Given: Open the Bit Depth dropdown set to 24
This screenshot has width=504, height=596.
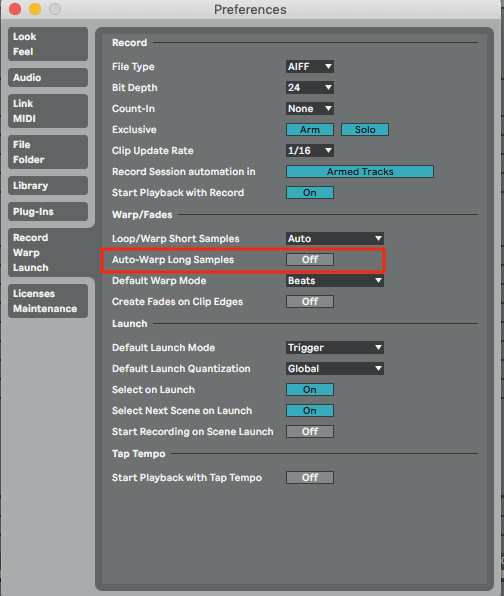Looking at the screenshot, I should pyautogui.click(x=310, y=87).
